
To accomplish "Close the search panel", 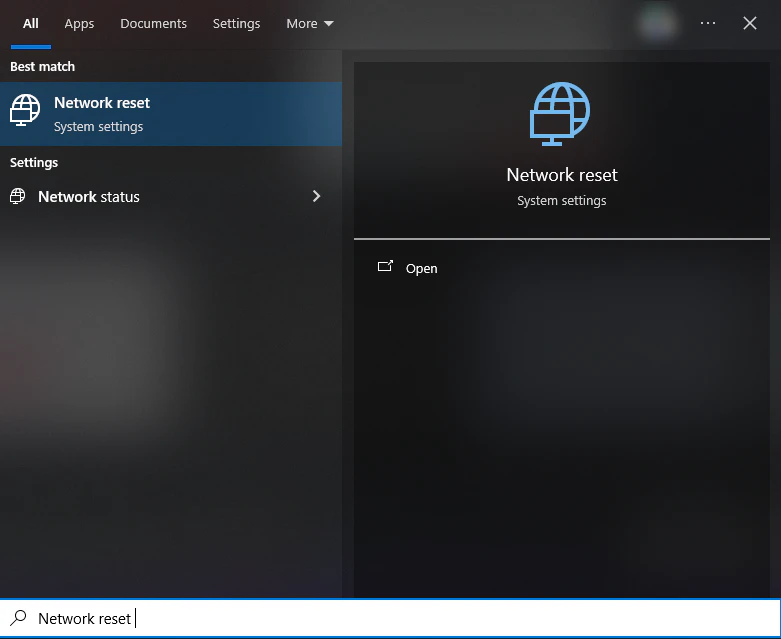I will point(750,23).
